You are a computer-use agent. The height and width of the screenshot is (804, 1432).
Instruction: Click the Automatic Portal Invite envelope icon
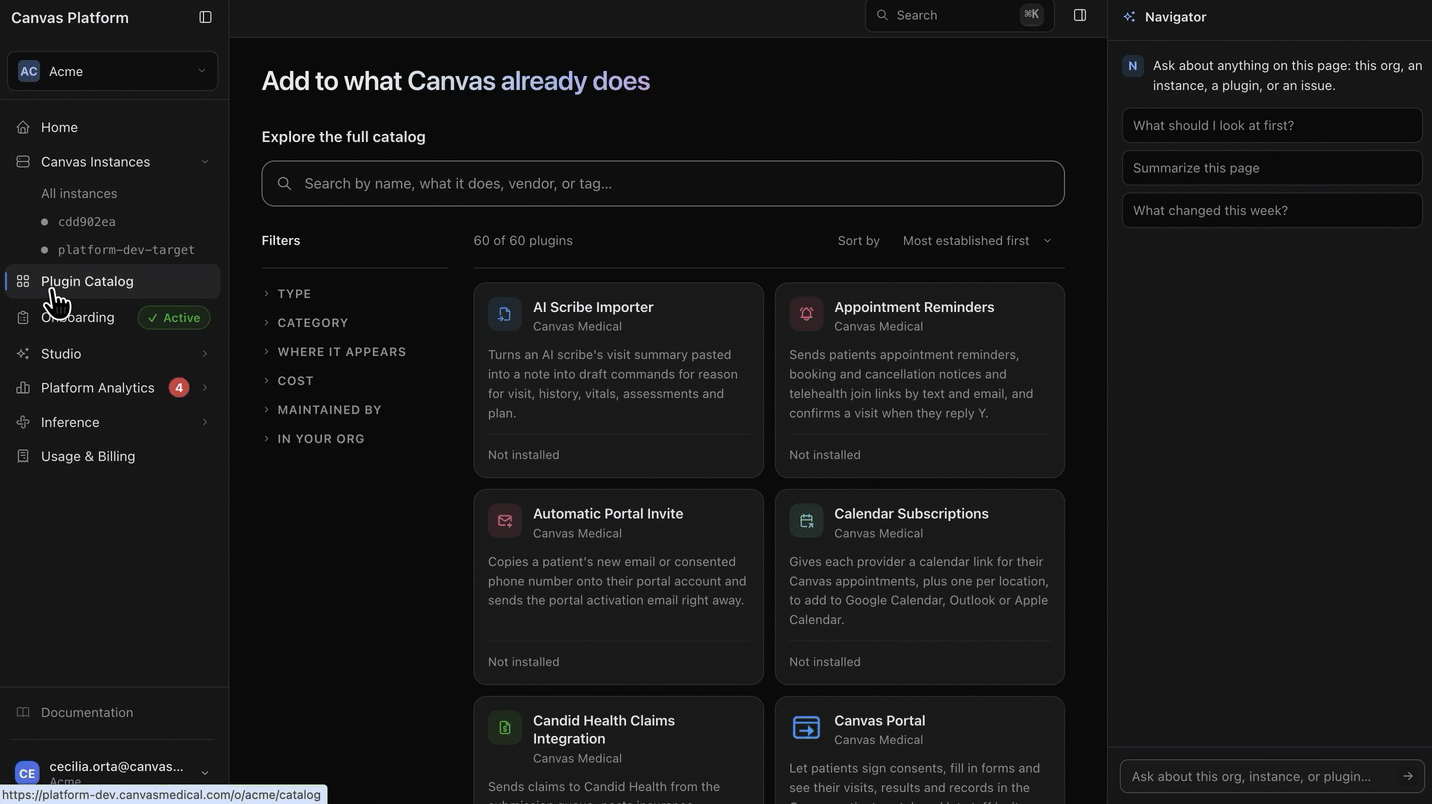click(x=505, y=521)
